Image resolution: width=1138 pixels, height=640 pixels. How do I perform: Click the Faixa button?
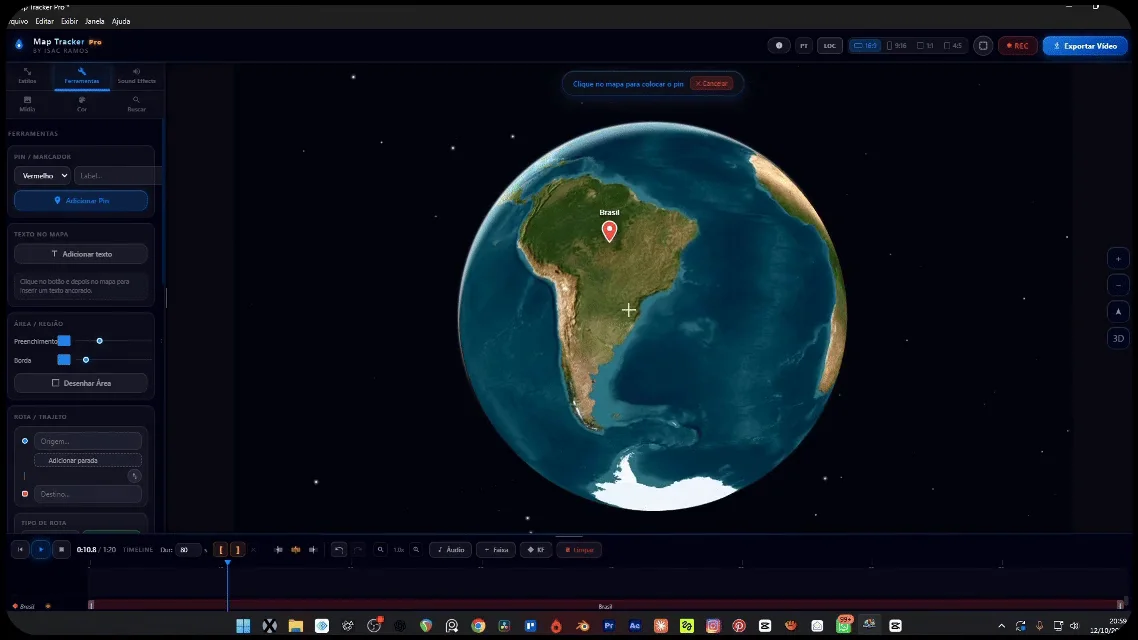[x=496, y=549]
